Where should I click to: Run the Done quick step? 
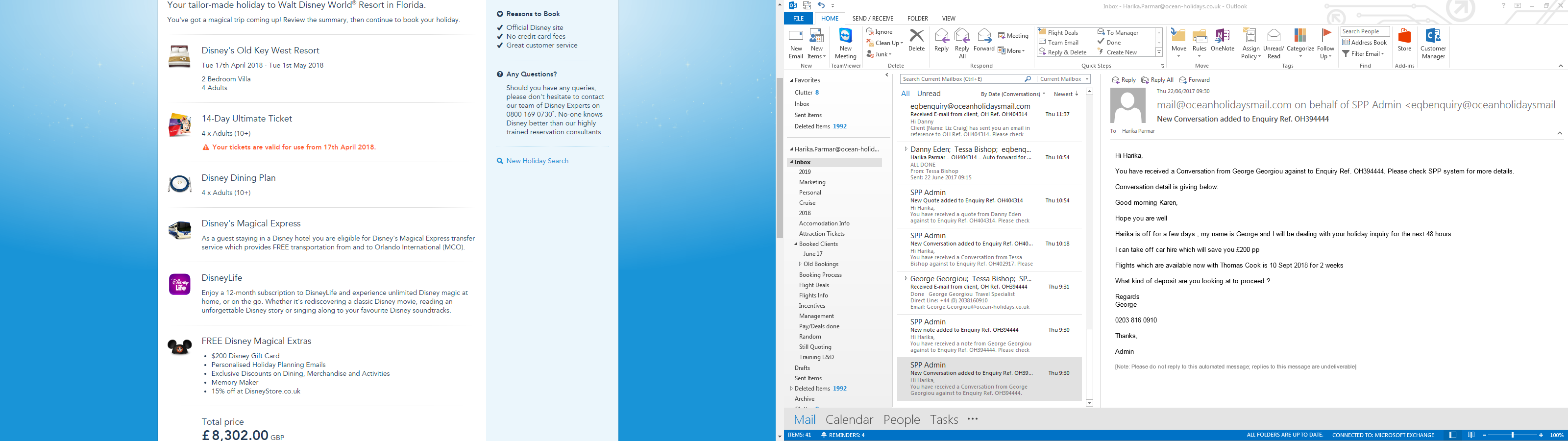[x=1109, y=42]
